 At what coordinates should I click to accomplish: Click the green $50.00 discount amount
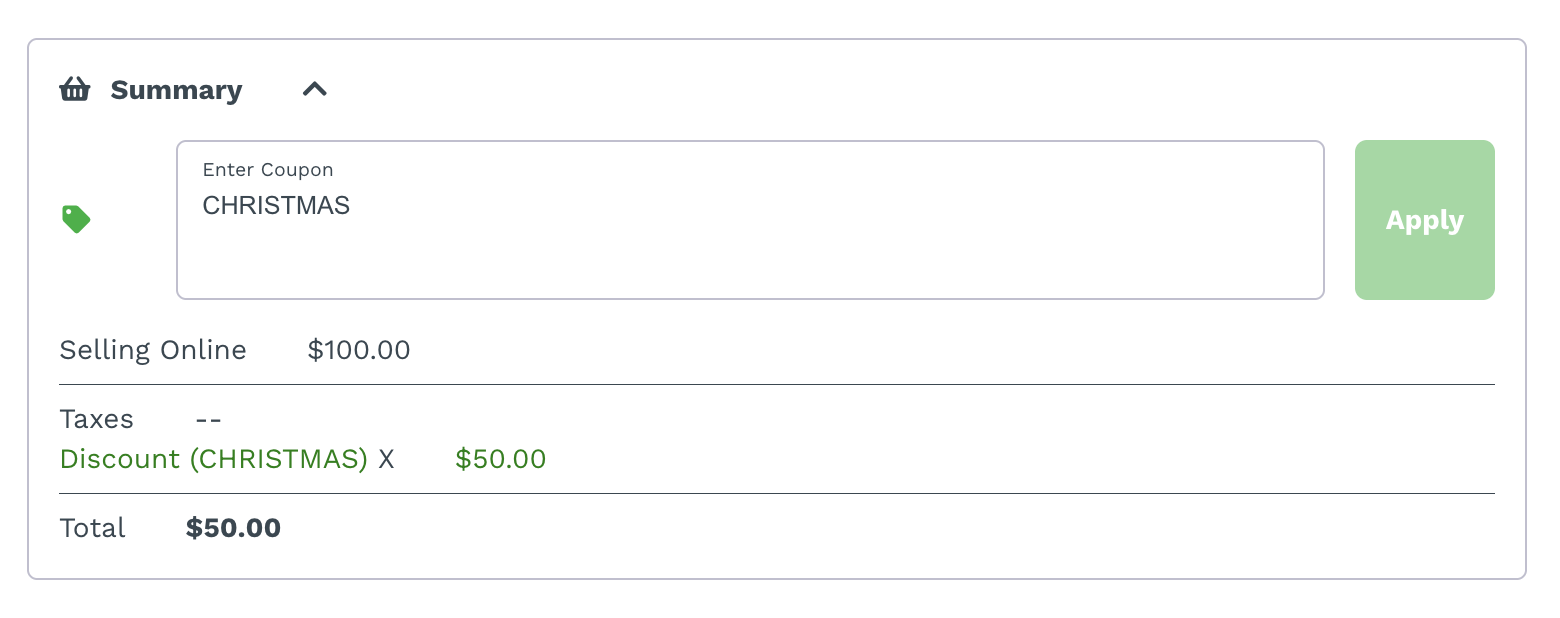(500, 459)
